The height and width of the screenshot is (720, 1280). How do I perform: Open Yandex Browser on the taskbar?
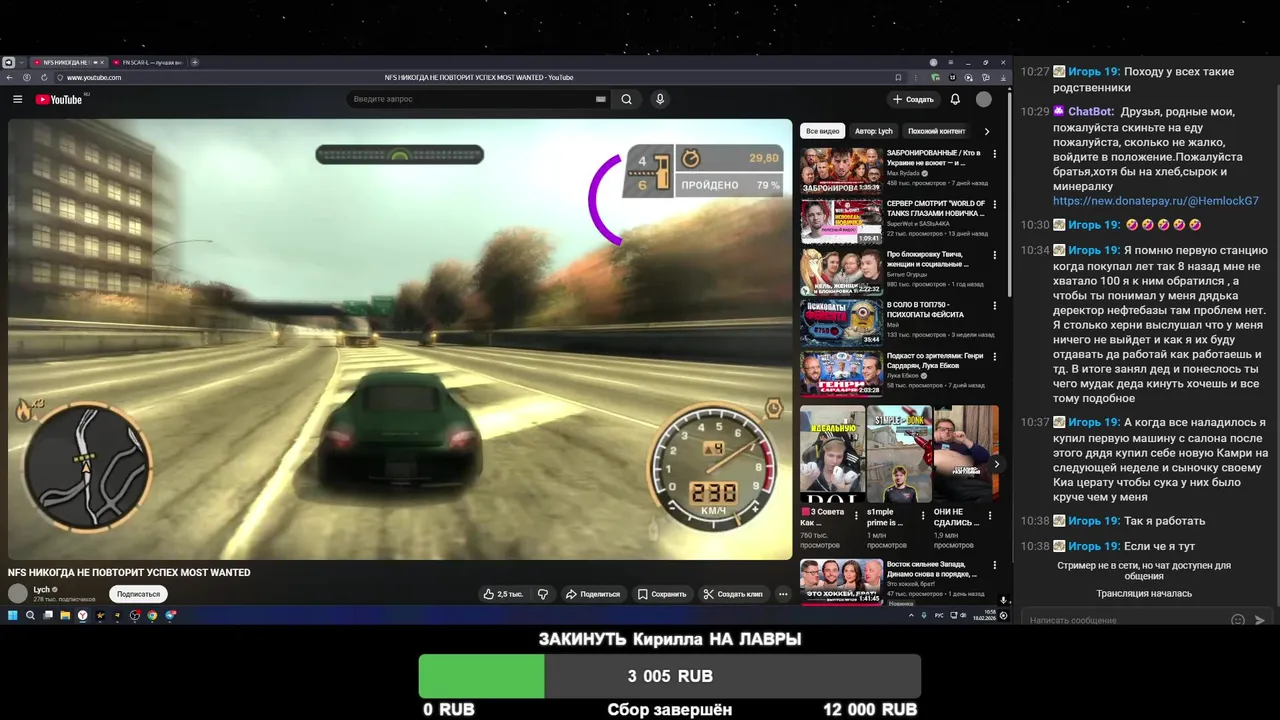point(82,616)
